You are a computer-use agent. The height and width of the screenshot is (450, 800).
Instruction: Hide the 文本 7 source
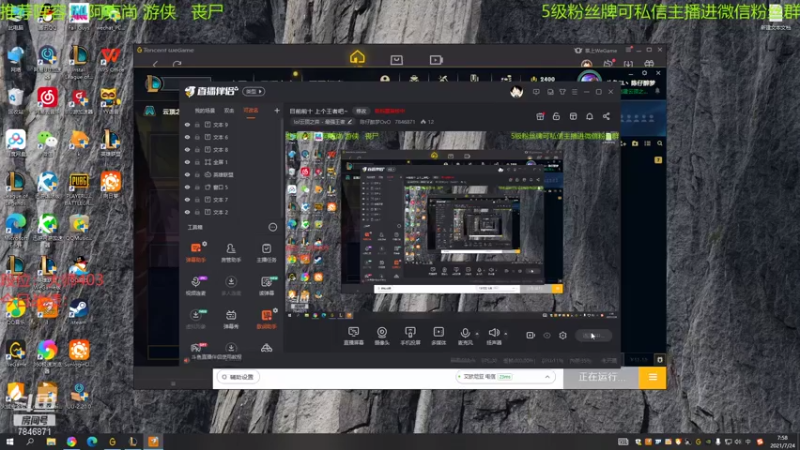click(x=187, y=199)
